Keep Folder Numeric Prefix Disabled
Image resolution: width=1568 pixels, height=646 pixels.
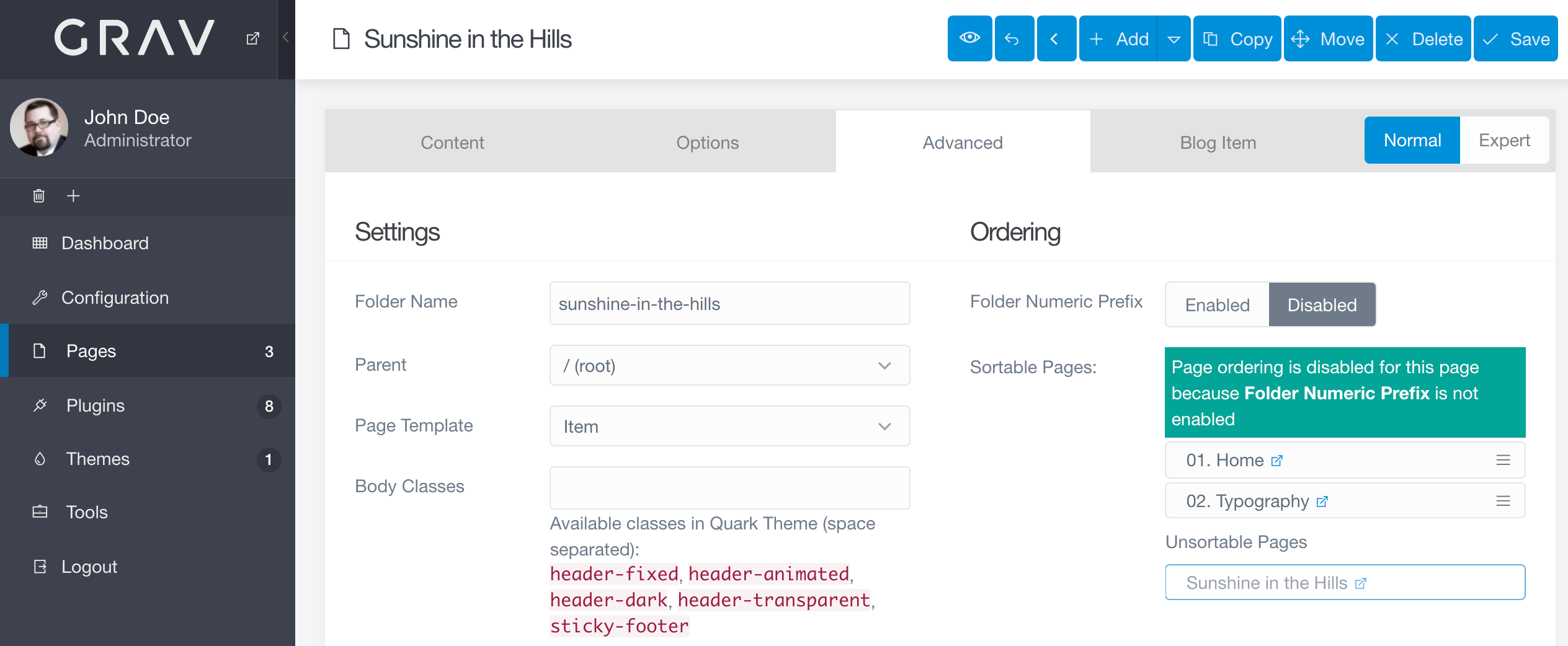[1322, 304]
